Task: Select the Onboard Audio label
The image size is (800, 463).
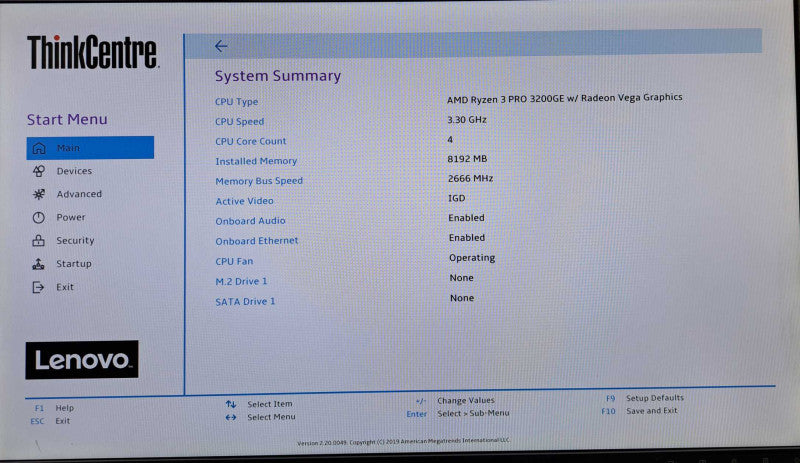Action: (250, 221)
